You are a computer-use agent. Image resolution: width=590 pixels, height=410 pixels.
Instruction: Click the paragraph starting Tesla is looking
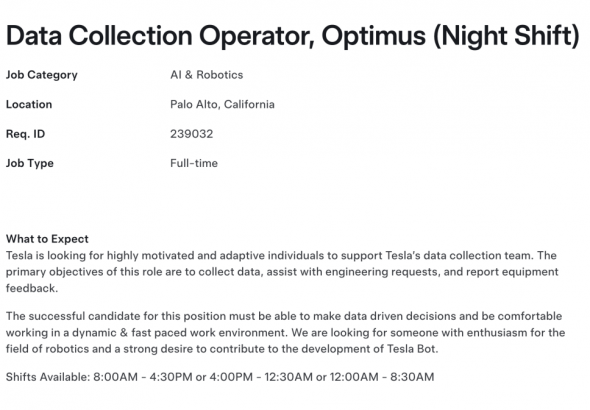[x=282, y=272]
